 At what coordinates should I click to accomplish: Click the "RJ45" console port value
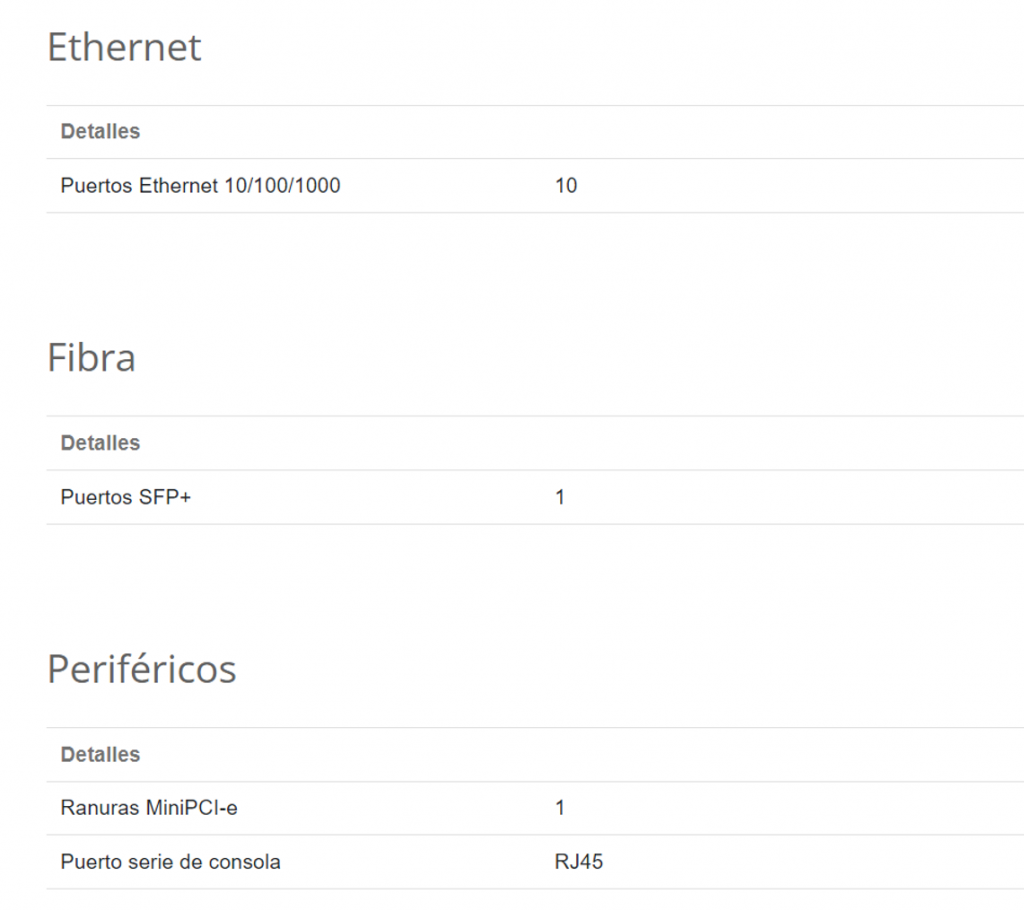(x=579, y=861)
